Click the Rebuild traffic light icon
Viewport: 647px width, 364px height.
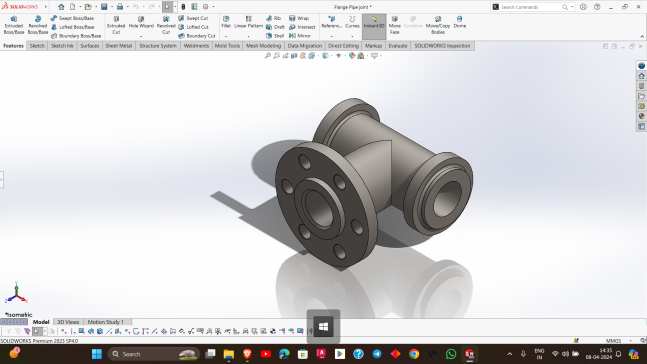pyautogui.click(x=183, y=7)
